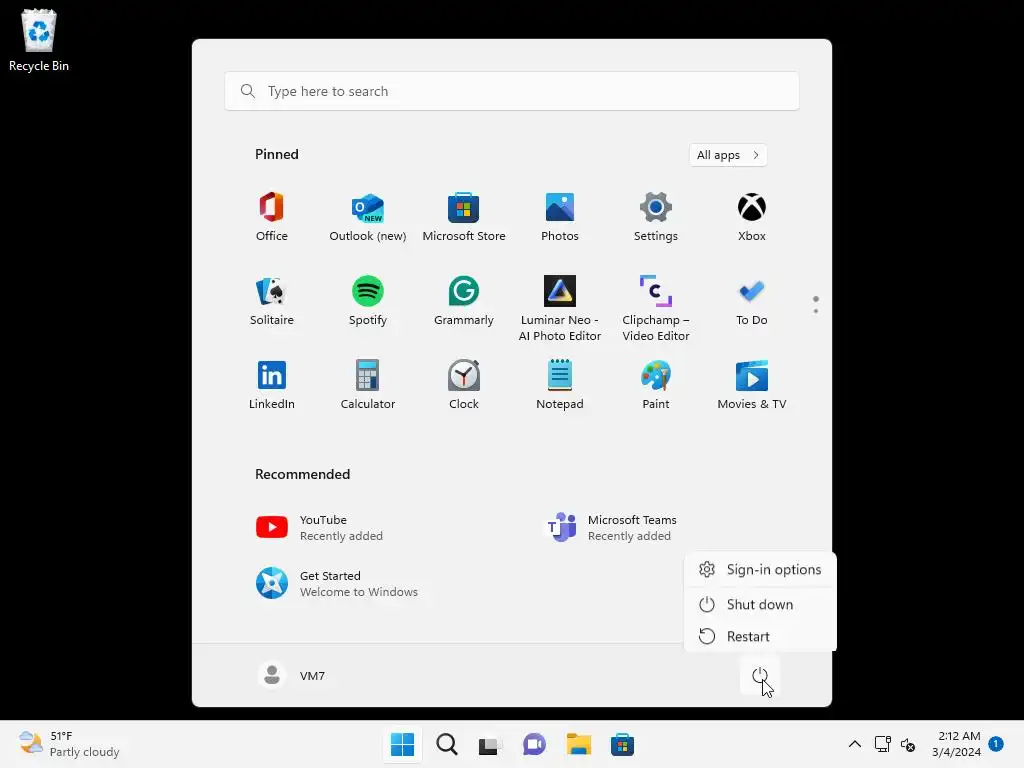Screen dimensions: 1024x768
Task: Choose Restart from the power menu
Action: click(760, 636)
